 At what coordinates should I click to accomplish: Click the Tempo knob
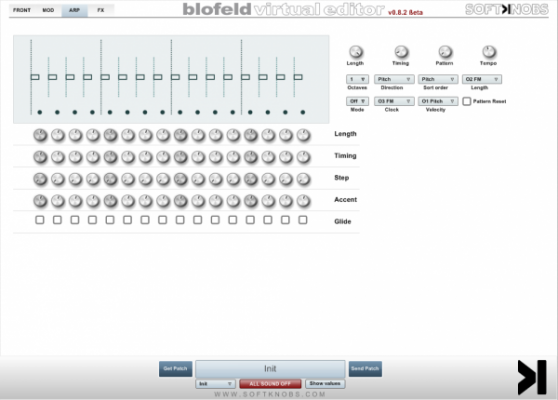click(x=489, y=52)
